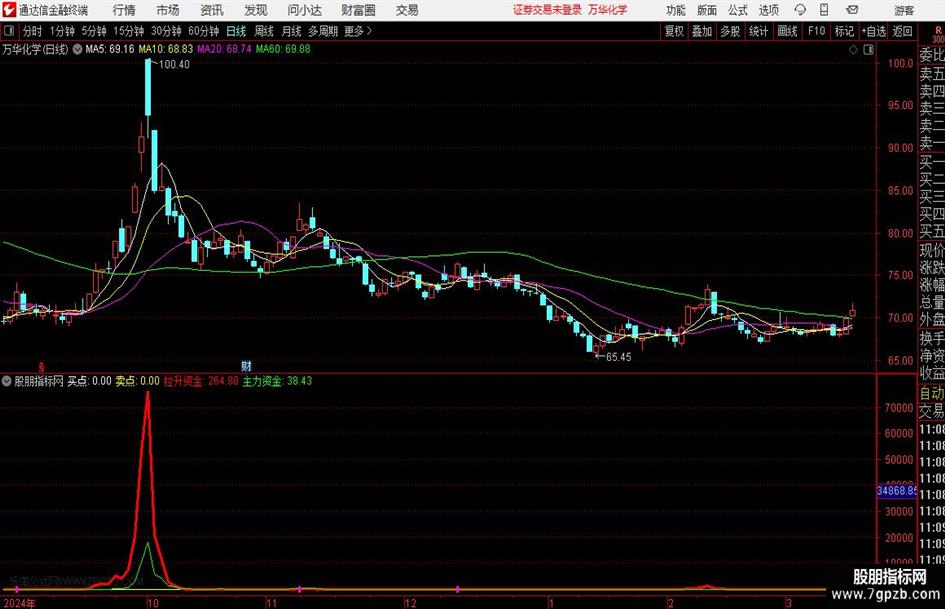This screenshot has width=945, height=609.
Task: Open the F10 company info button
Action: 816,31
